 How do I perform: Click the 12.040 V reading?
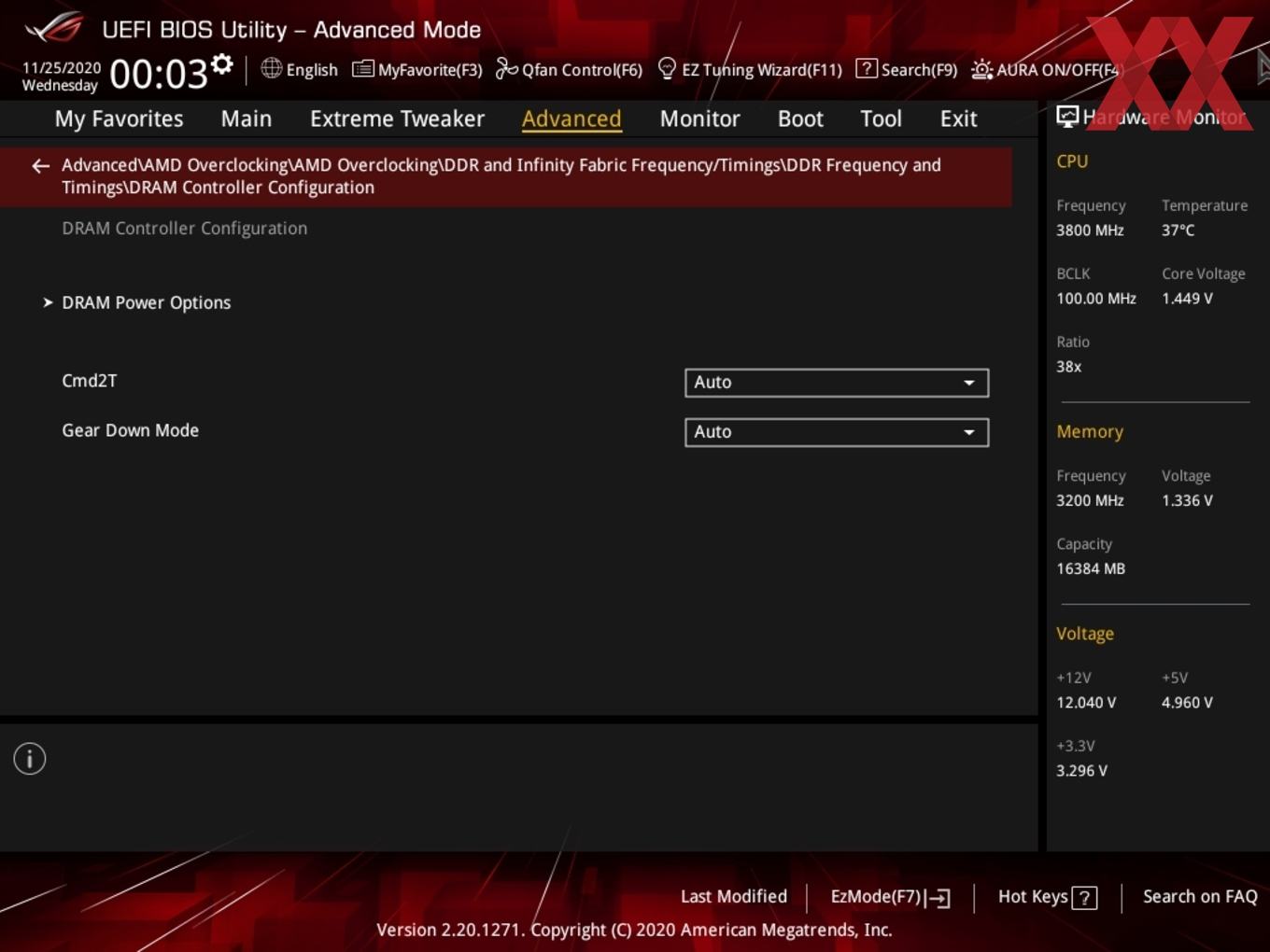click(x=1086, y=703)
